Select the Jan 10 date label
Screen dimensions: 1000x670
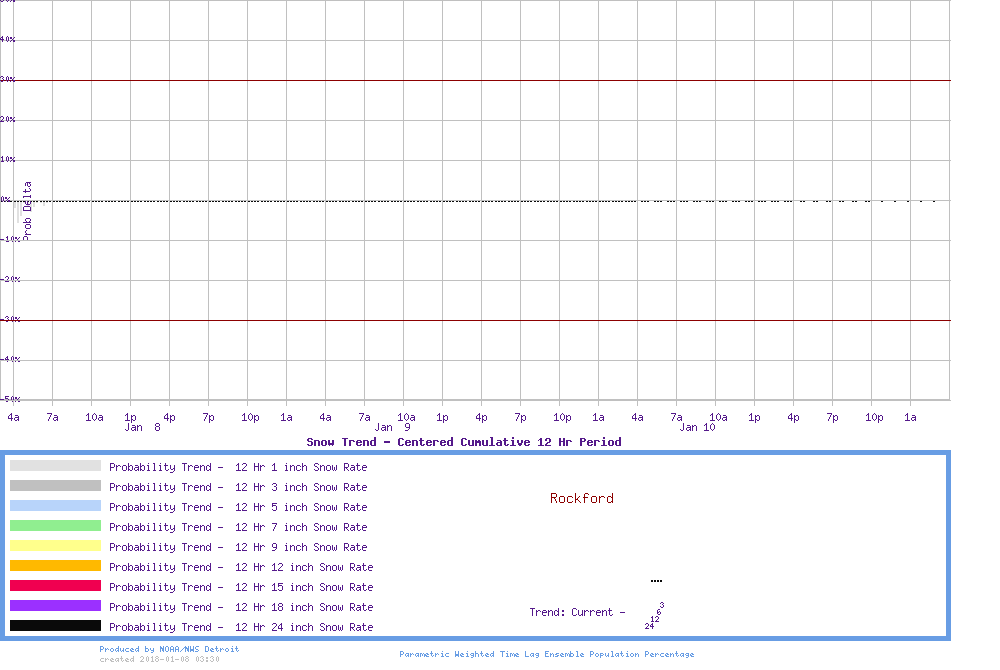[697, 427]
